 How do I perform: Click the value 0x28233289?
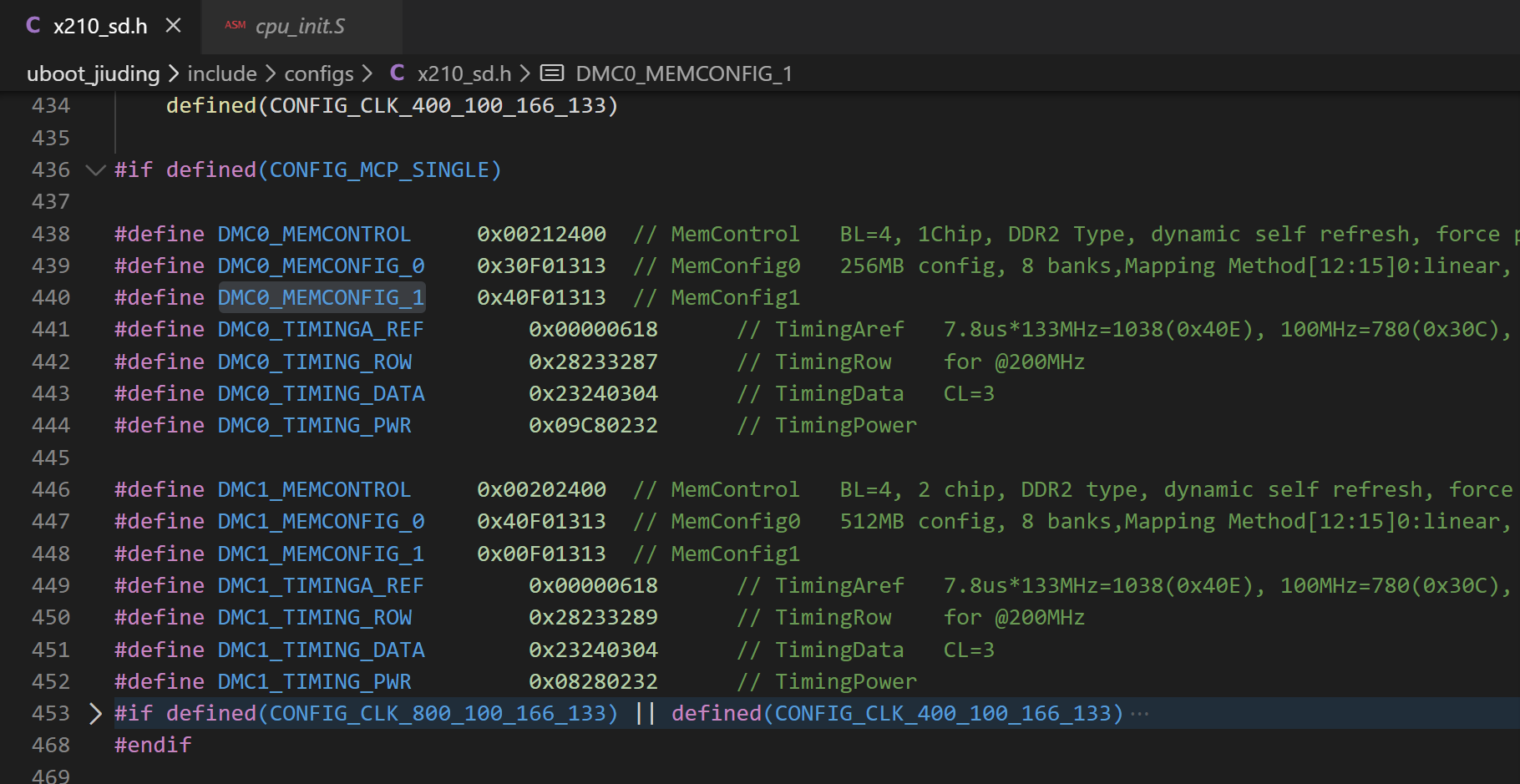pos(594,618)
